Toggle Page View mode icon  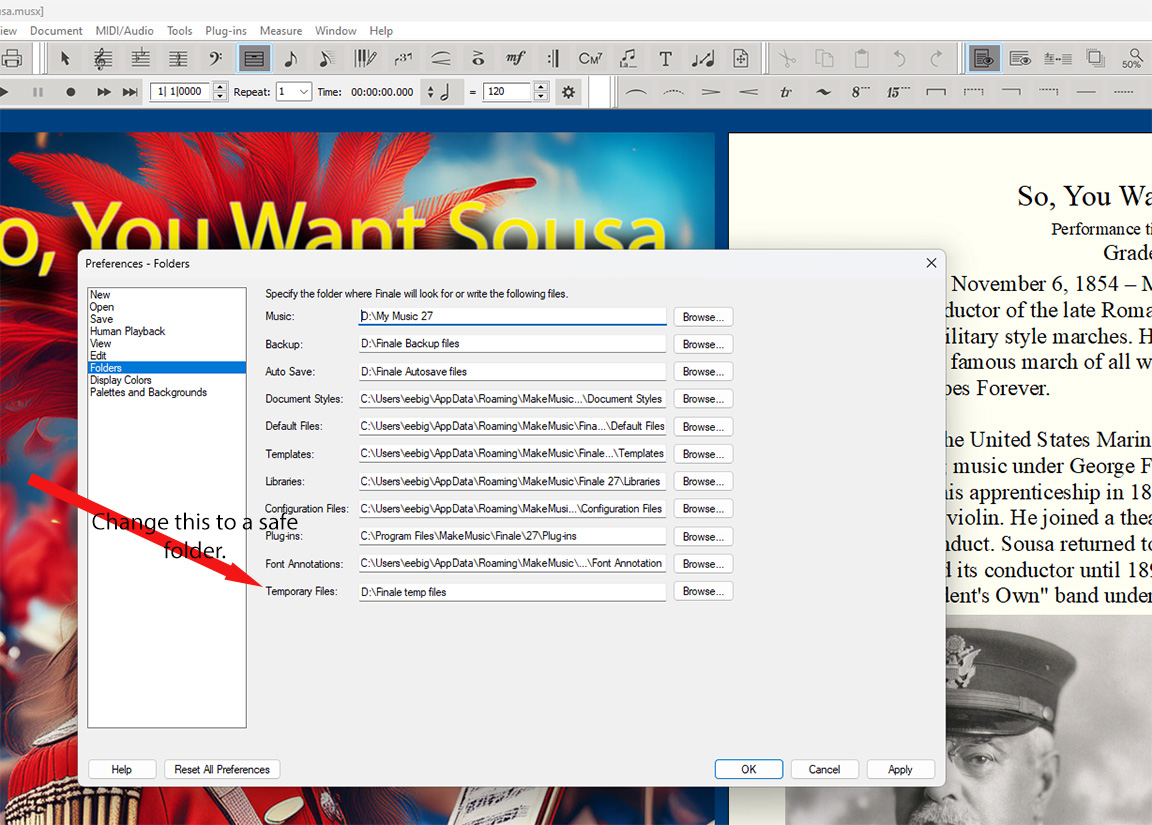pyautogui.click(x=984, y=59)
